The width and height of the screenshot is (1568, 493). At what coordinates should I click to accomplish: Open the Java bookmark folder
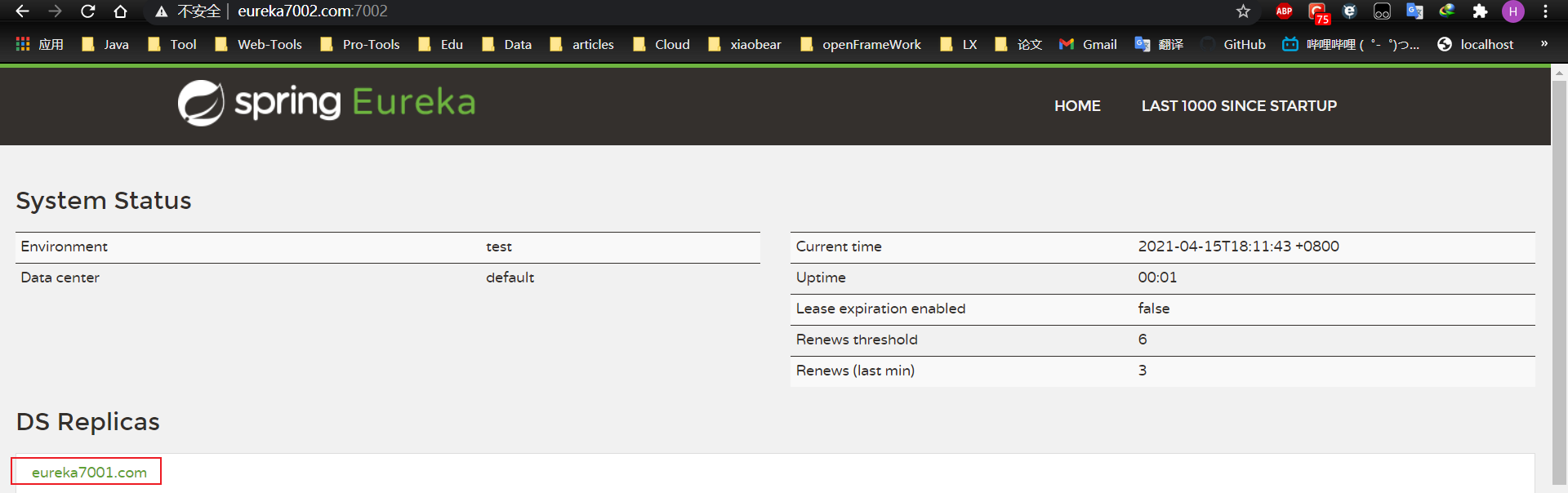click(x=105, y=44)
